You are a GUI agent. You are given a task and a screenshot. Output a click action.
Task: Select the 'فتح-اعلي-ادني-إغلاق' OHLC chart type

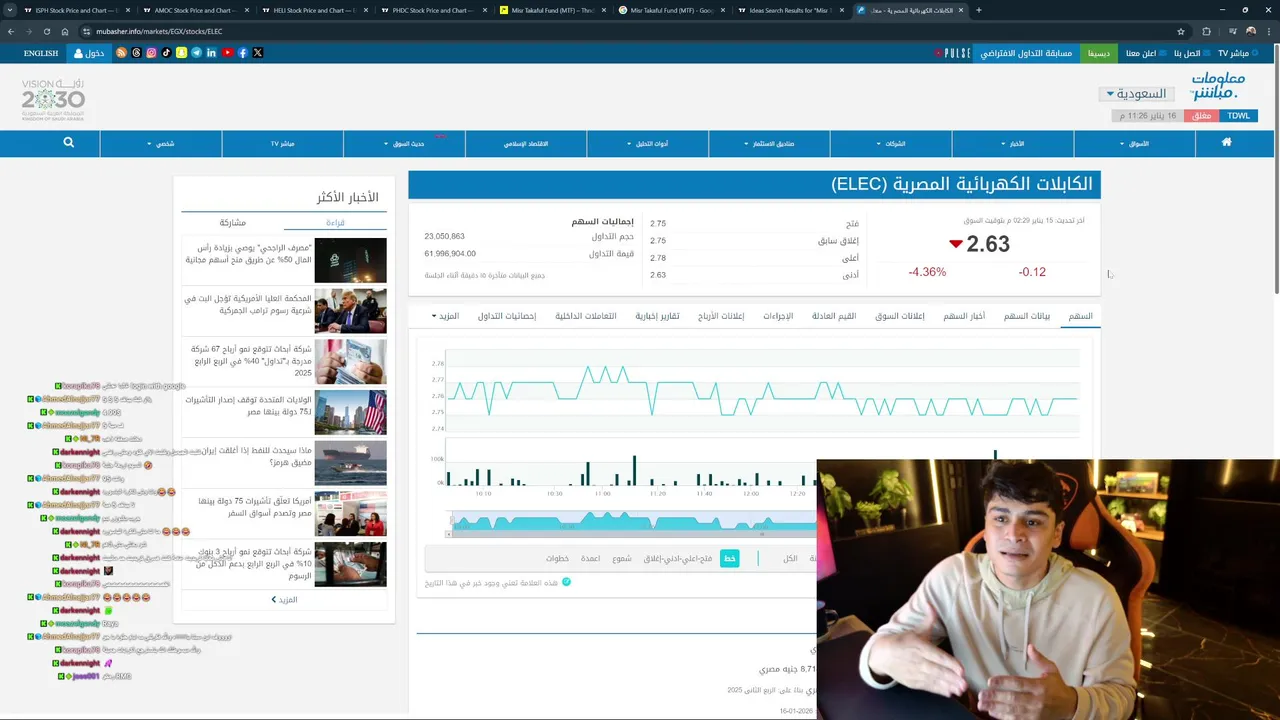point(676,558)
